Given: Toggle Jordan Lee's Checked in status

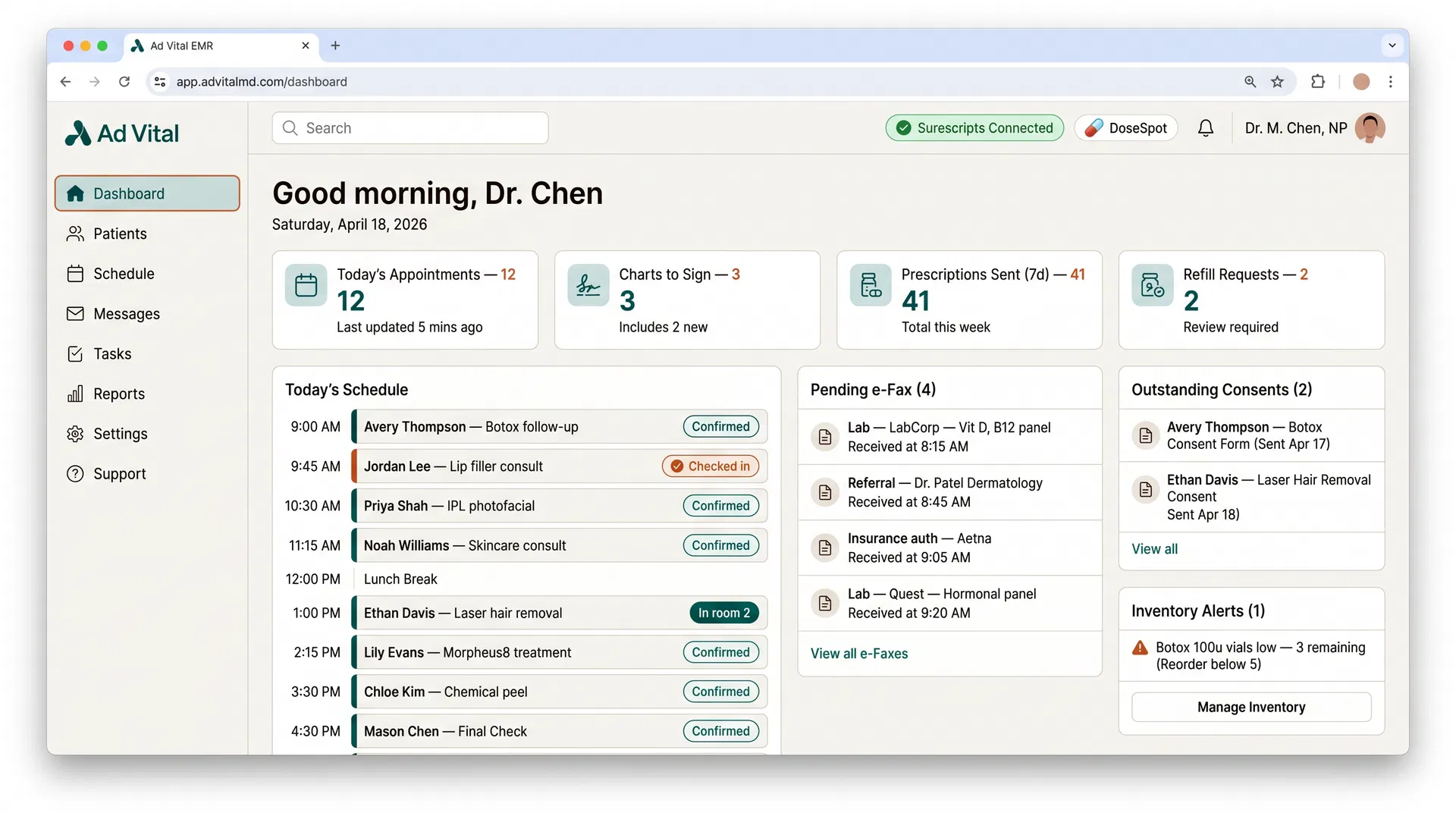Looking at the screenshot, I should pyautogui.click(x=710, y=466).
